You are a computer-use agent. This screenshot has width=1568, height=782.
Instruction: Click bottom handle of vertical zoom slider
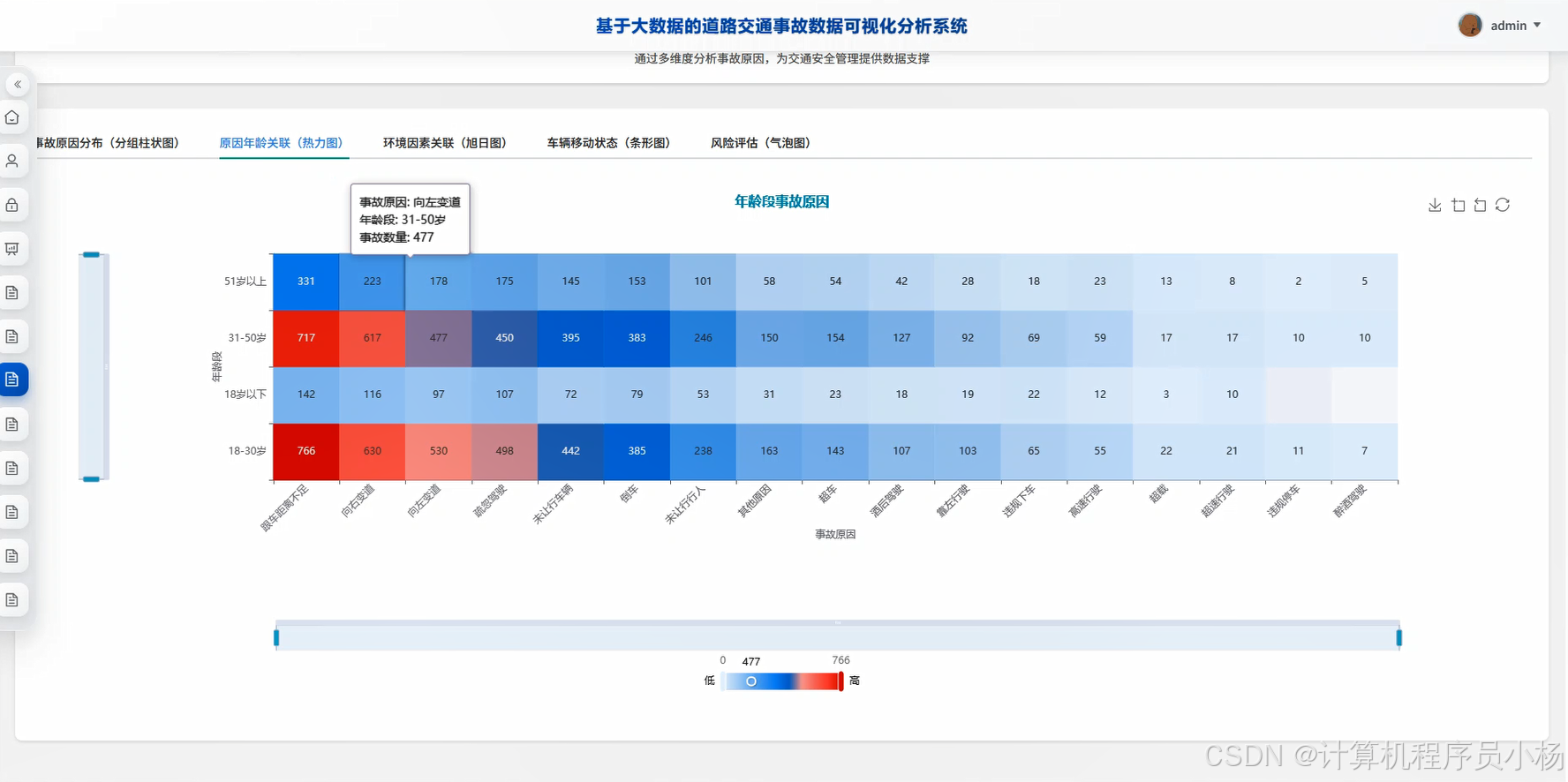coord(91,479)
